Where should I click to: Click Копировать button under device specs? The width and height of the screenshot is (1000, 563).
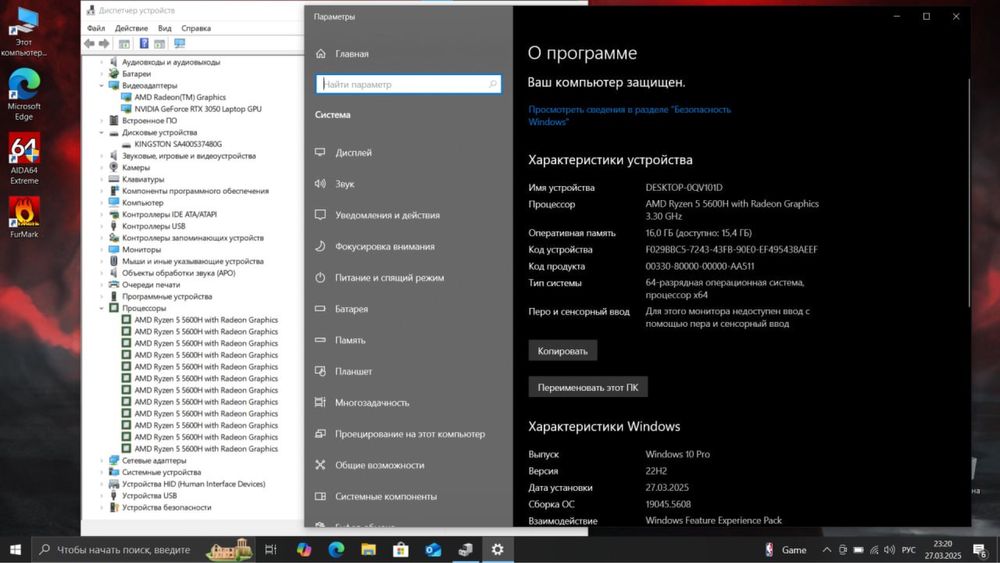click(x=562, y=351)
